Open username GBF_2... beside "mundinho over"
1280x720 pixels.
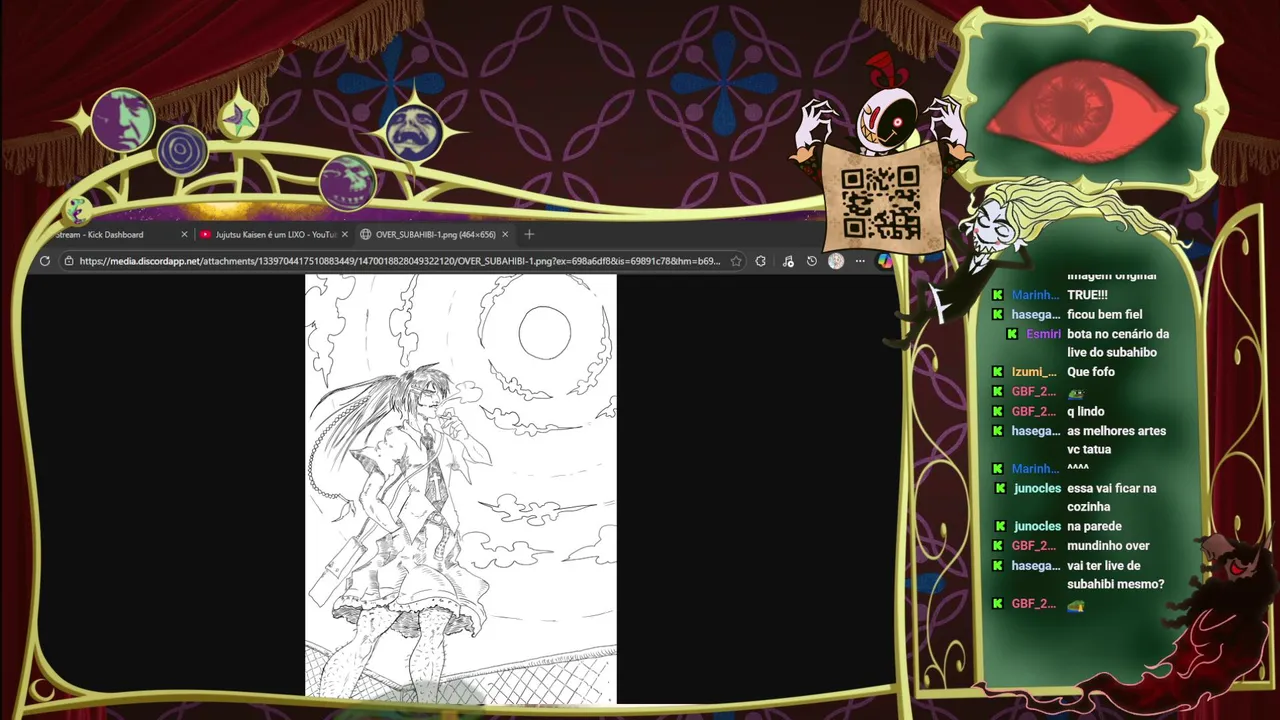[x=1033, y=546]
